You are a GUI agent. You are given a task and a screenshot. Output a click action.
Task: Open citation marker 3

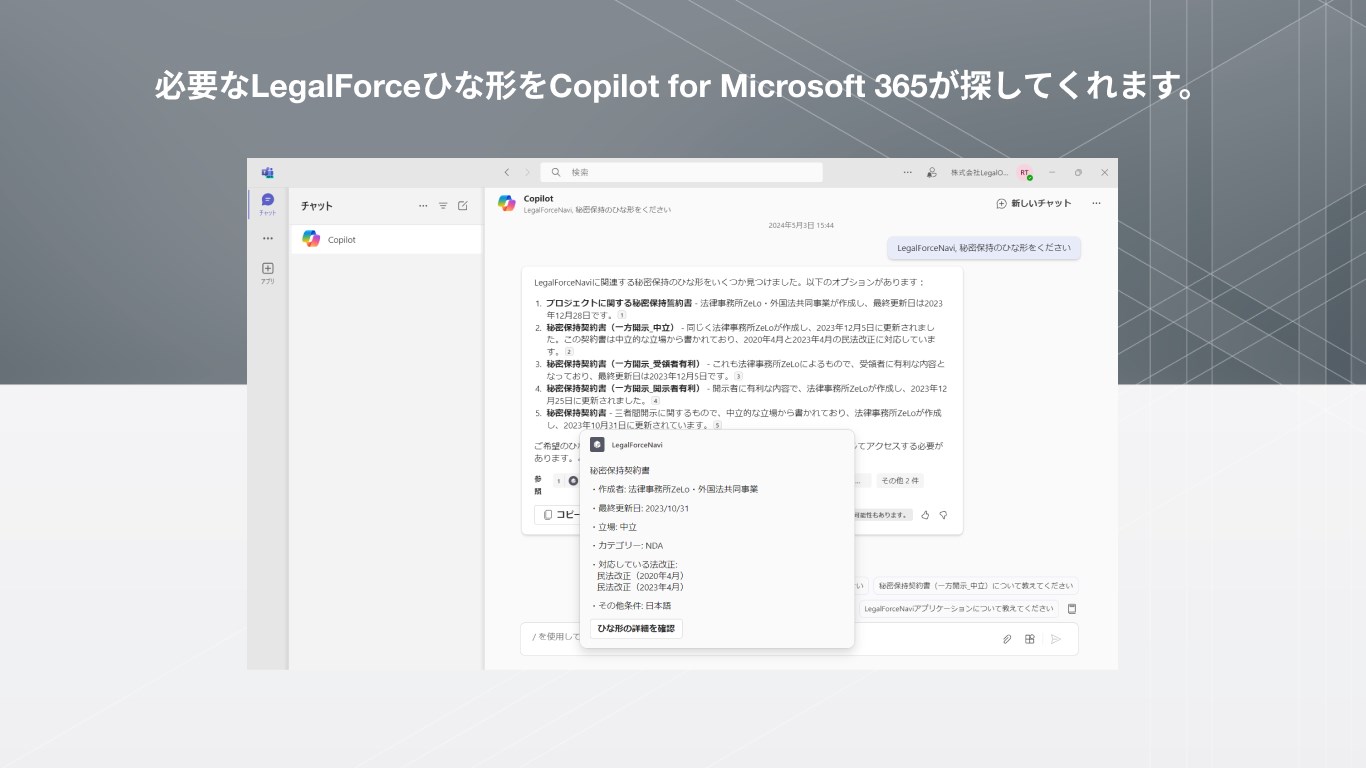(738, 376)
